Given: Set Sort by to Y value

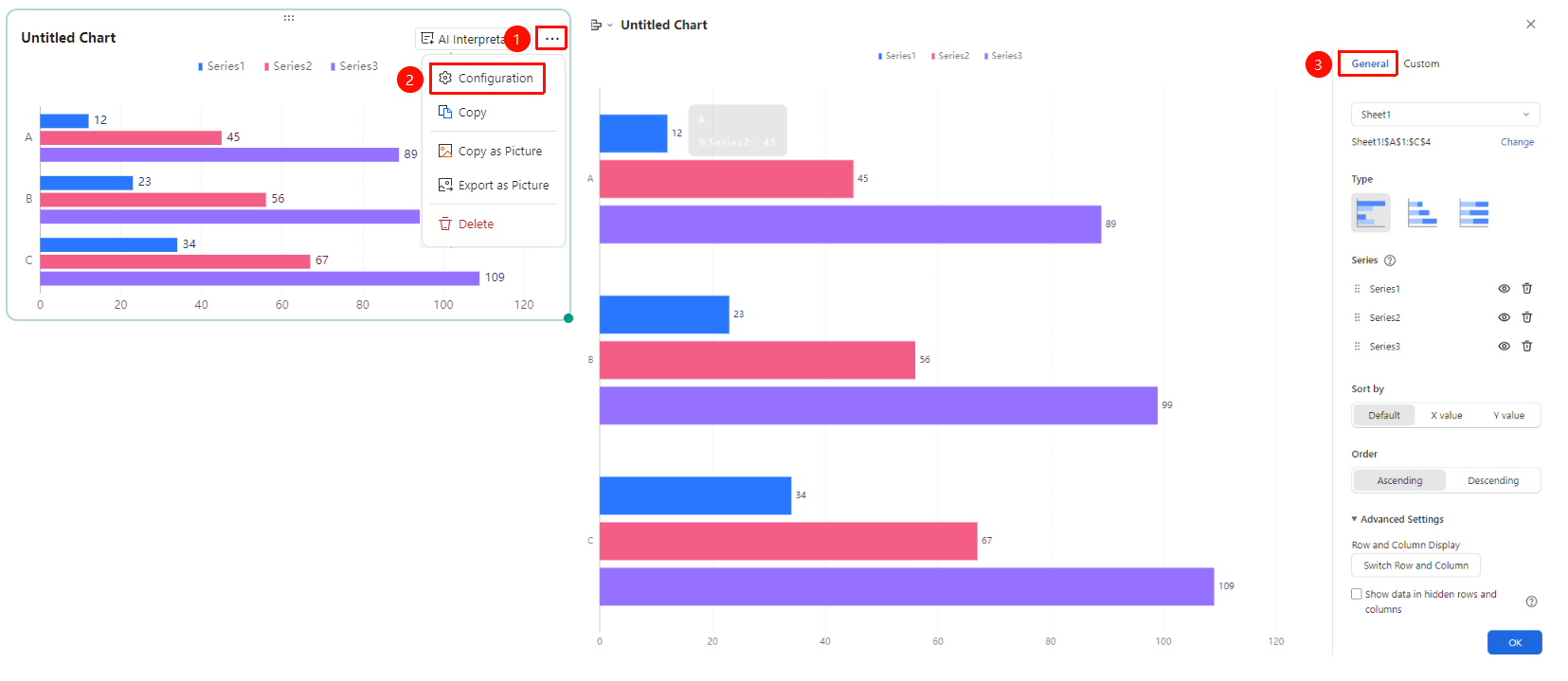Looking at the screenshot, I should pos(1509,416).
